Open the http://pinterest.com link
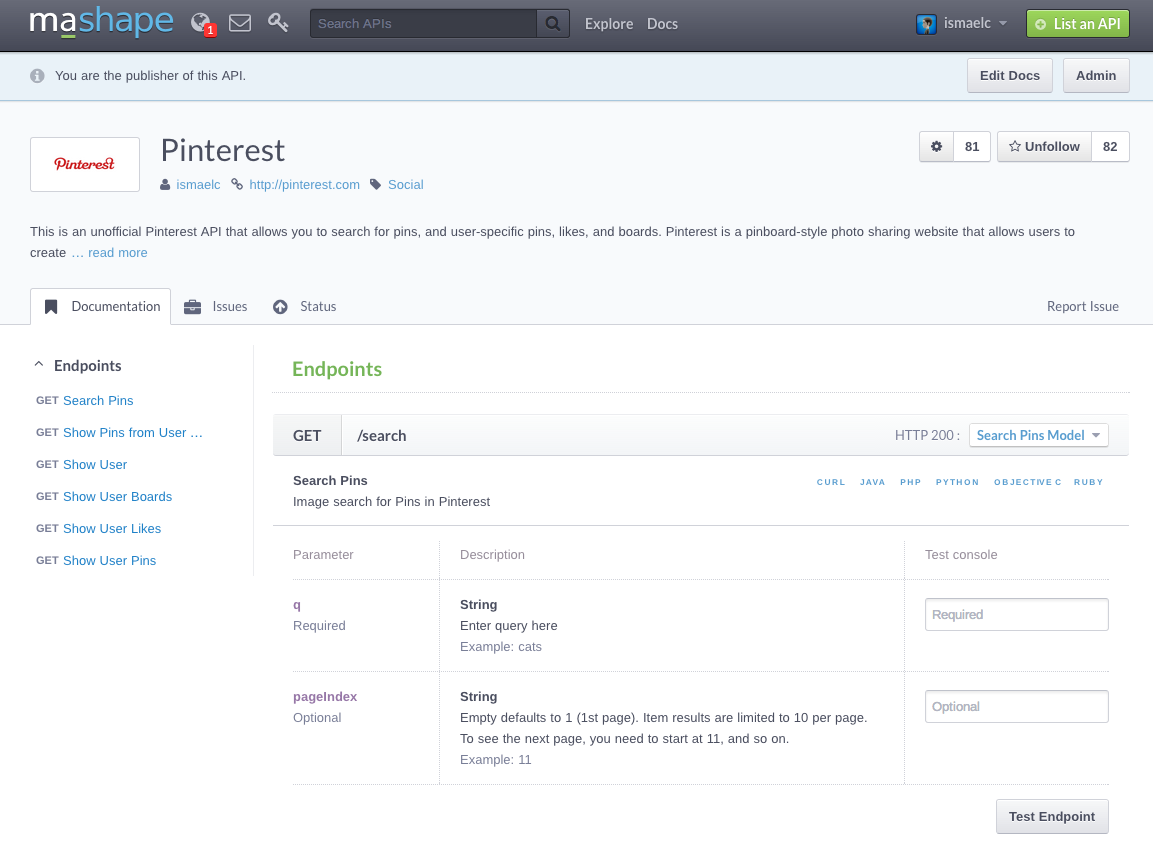The image size is (1153, 868). [304, 185]
